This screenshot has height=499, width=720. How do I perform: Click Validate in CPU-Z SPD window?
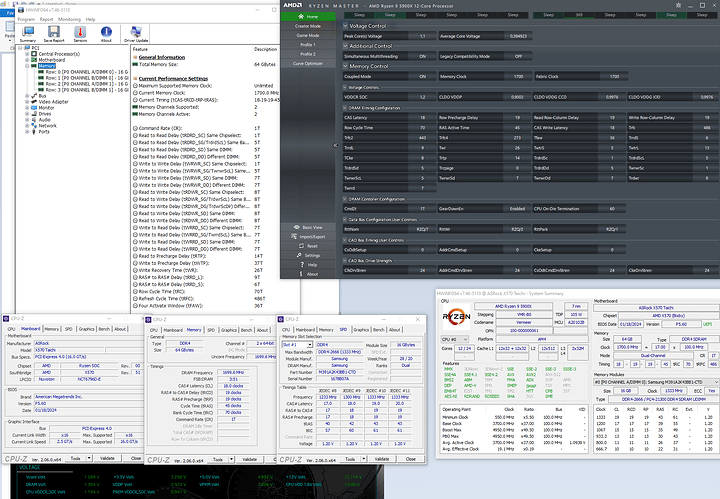pos(382,459)
